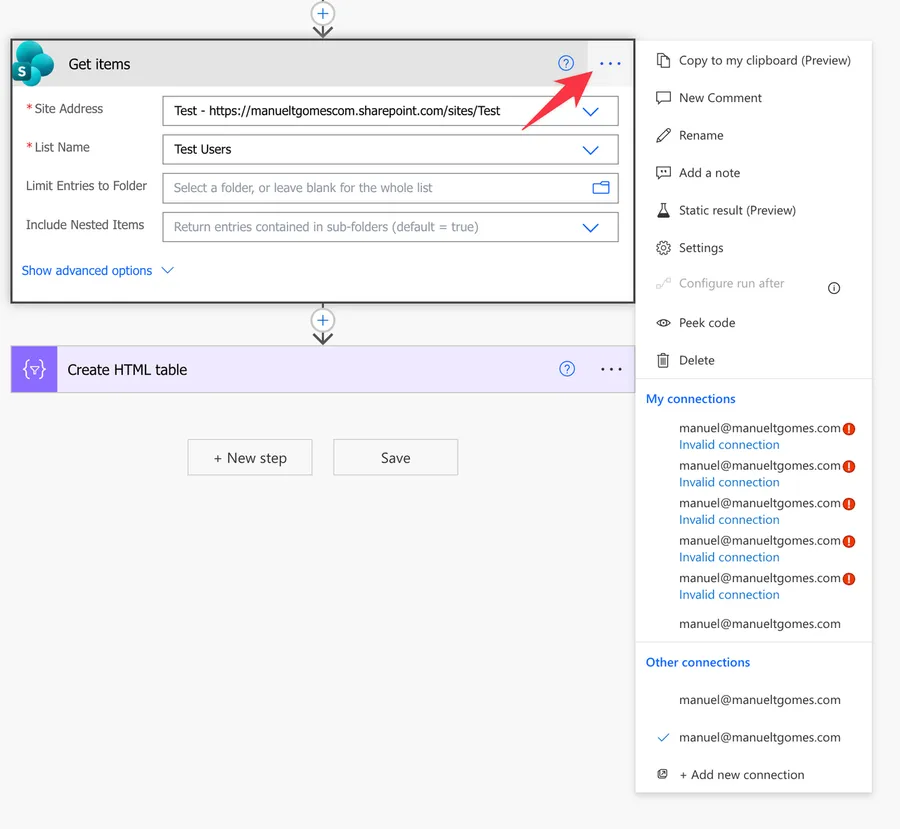Click the Settings gear icon
The width and height of the screenshot is (900, 829).
[663, 248]
